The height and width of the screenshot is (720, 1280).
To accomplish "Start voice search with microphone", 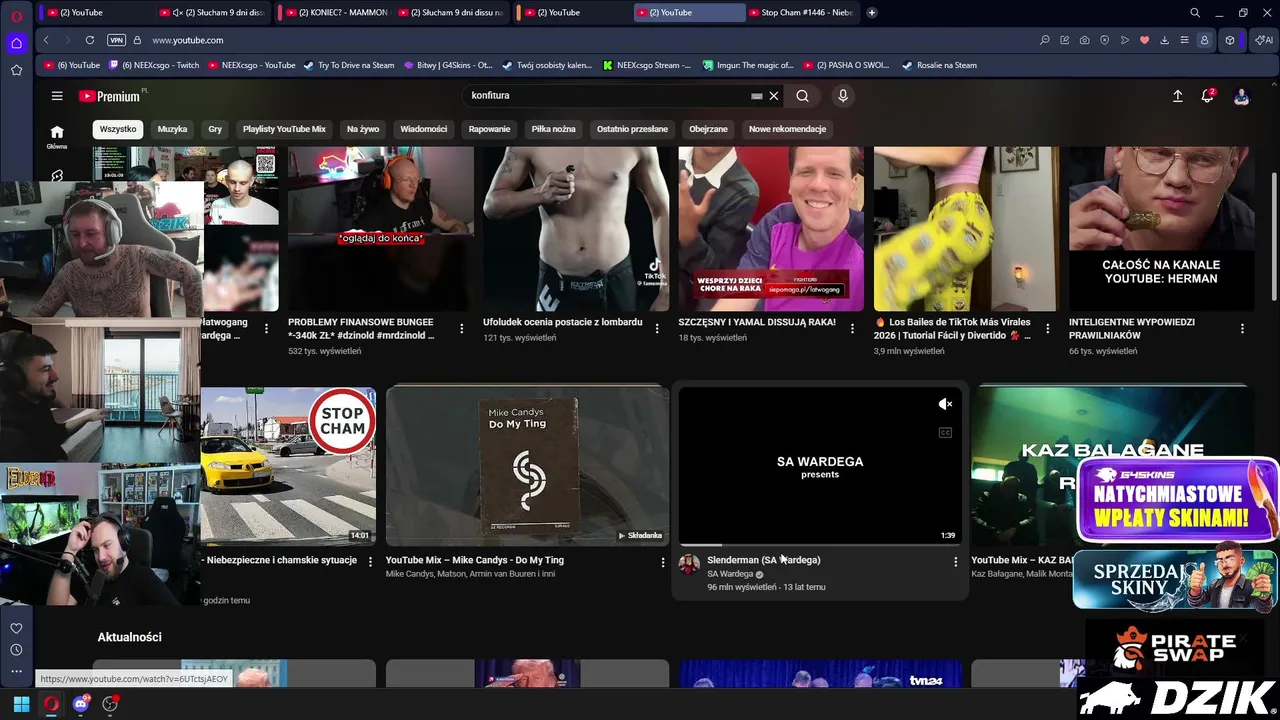I will [843, 96].
